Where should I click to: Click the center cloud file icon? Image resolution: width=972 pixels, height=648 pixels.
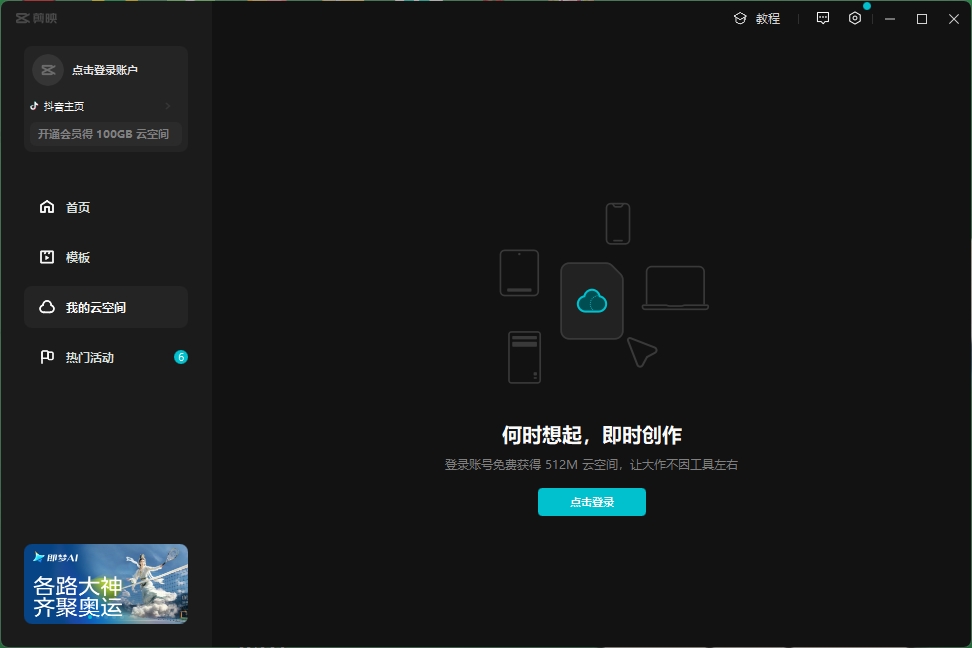592,301
